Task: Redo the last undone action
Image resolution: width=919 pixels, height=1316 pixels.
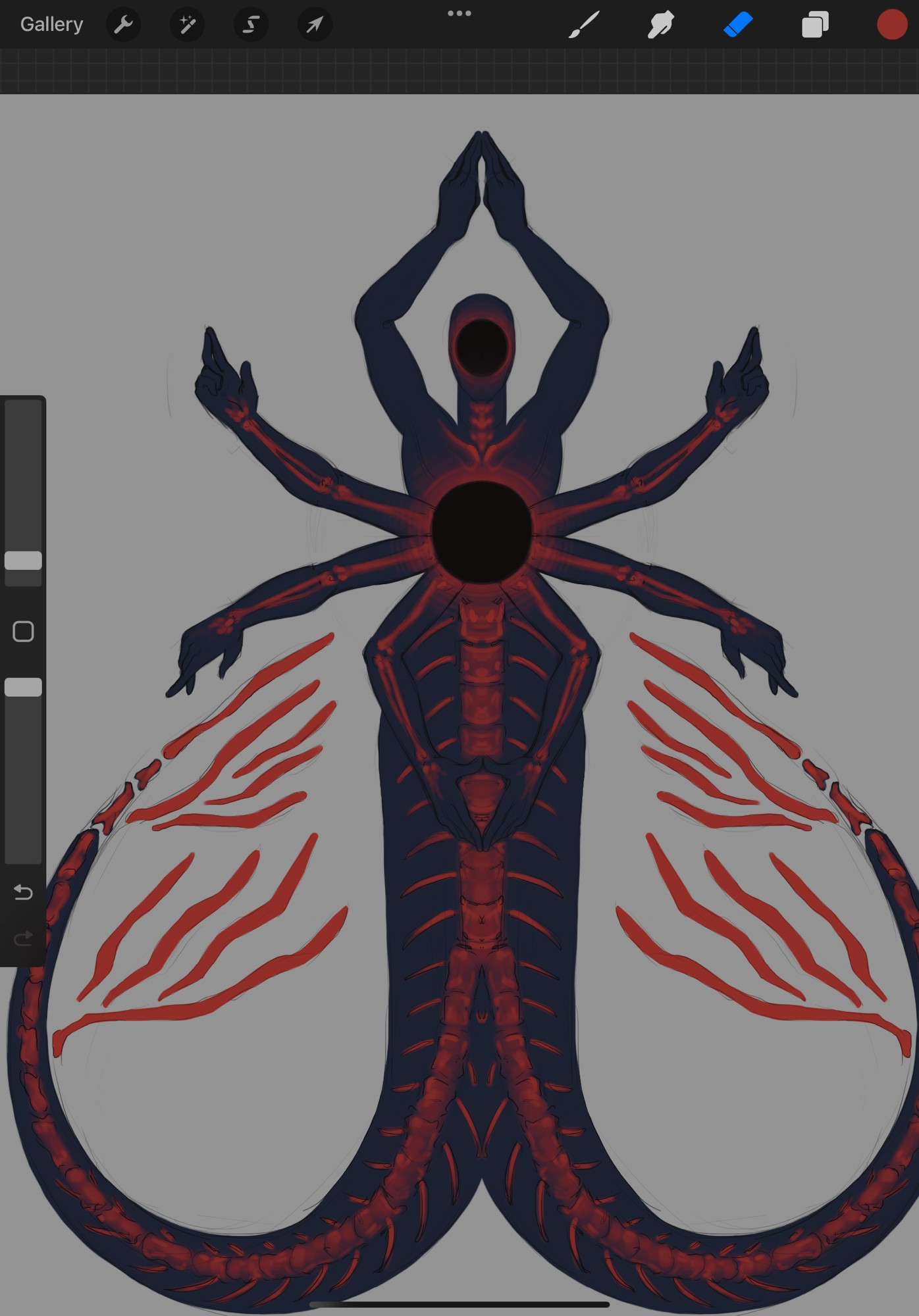Action: [23, 938]
